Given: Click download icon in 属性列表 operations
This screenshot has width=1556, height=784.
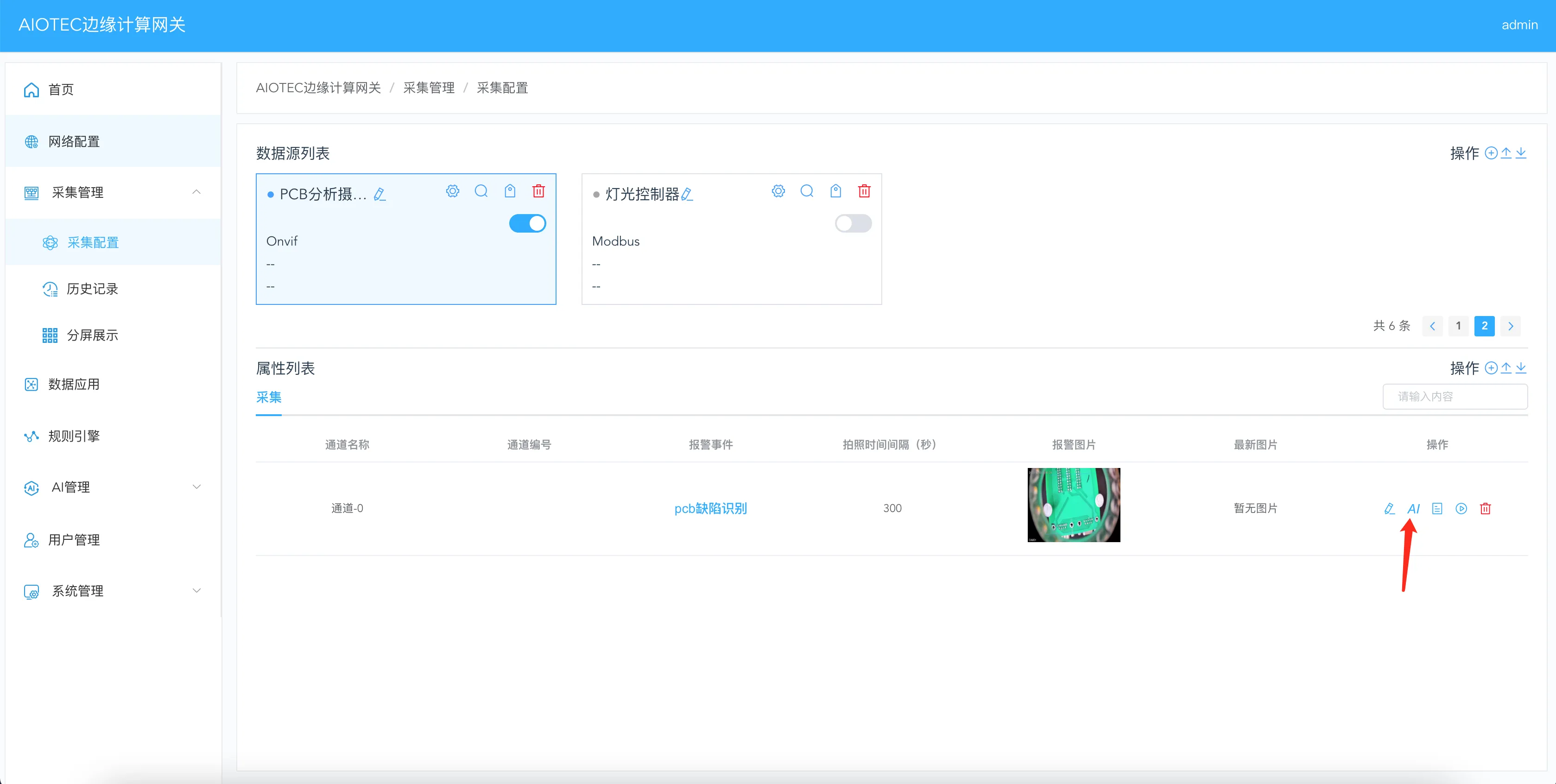Looking at the screenshot, I should (1521, 368).
